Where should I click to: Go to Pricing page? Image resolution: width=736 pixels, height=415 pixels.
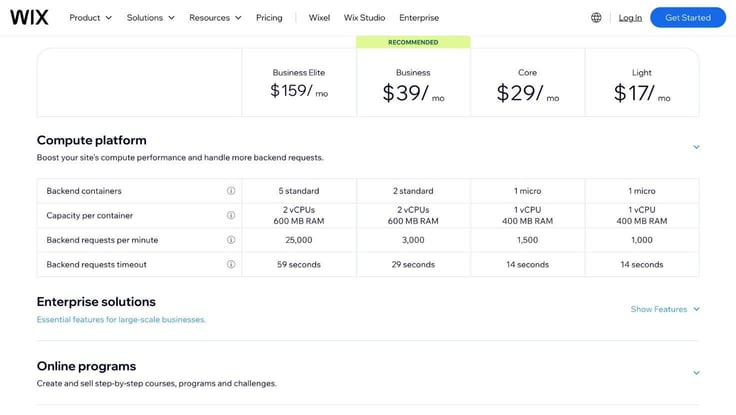pyautogui.click(x=269, y=17)
